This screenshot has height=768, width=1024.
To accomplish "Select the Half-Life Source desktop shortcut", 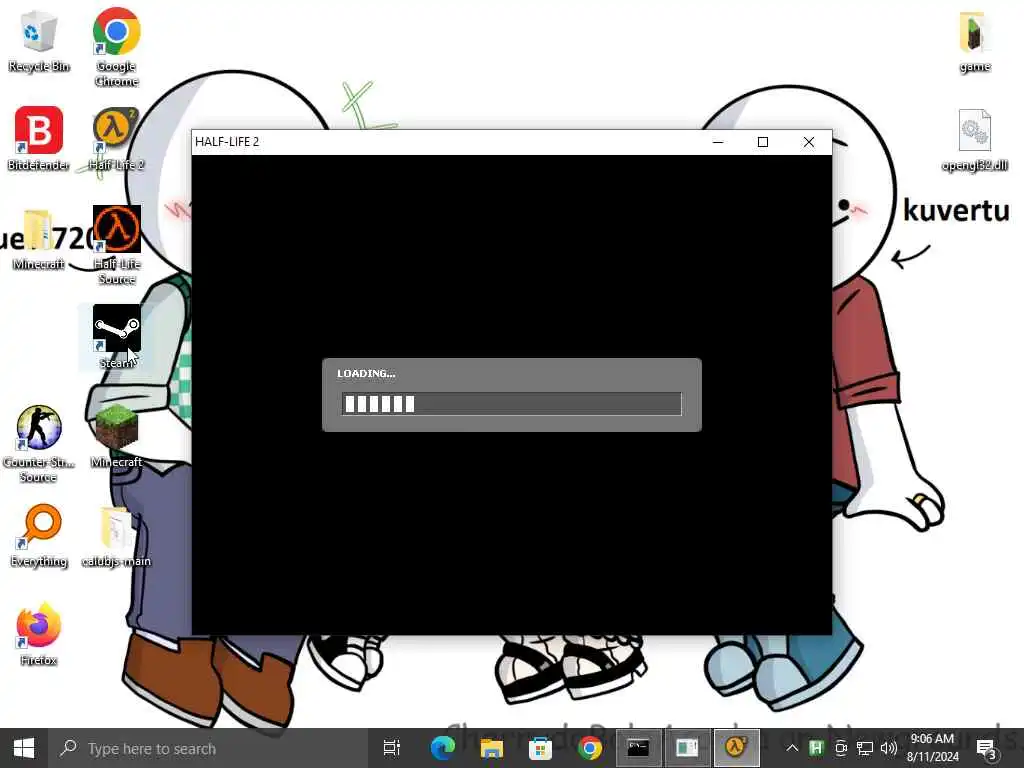I will point(116,246).
